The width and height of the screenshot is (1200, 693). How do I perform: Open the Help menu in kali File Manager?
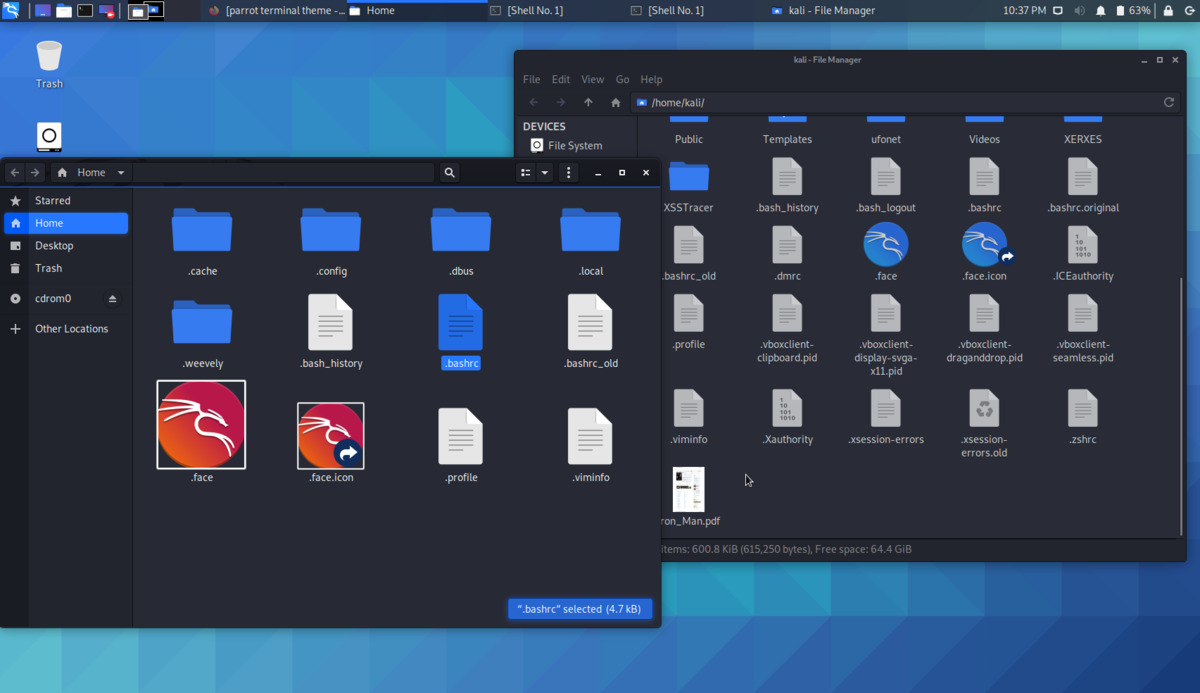coord(651,80)
